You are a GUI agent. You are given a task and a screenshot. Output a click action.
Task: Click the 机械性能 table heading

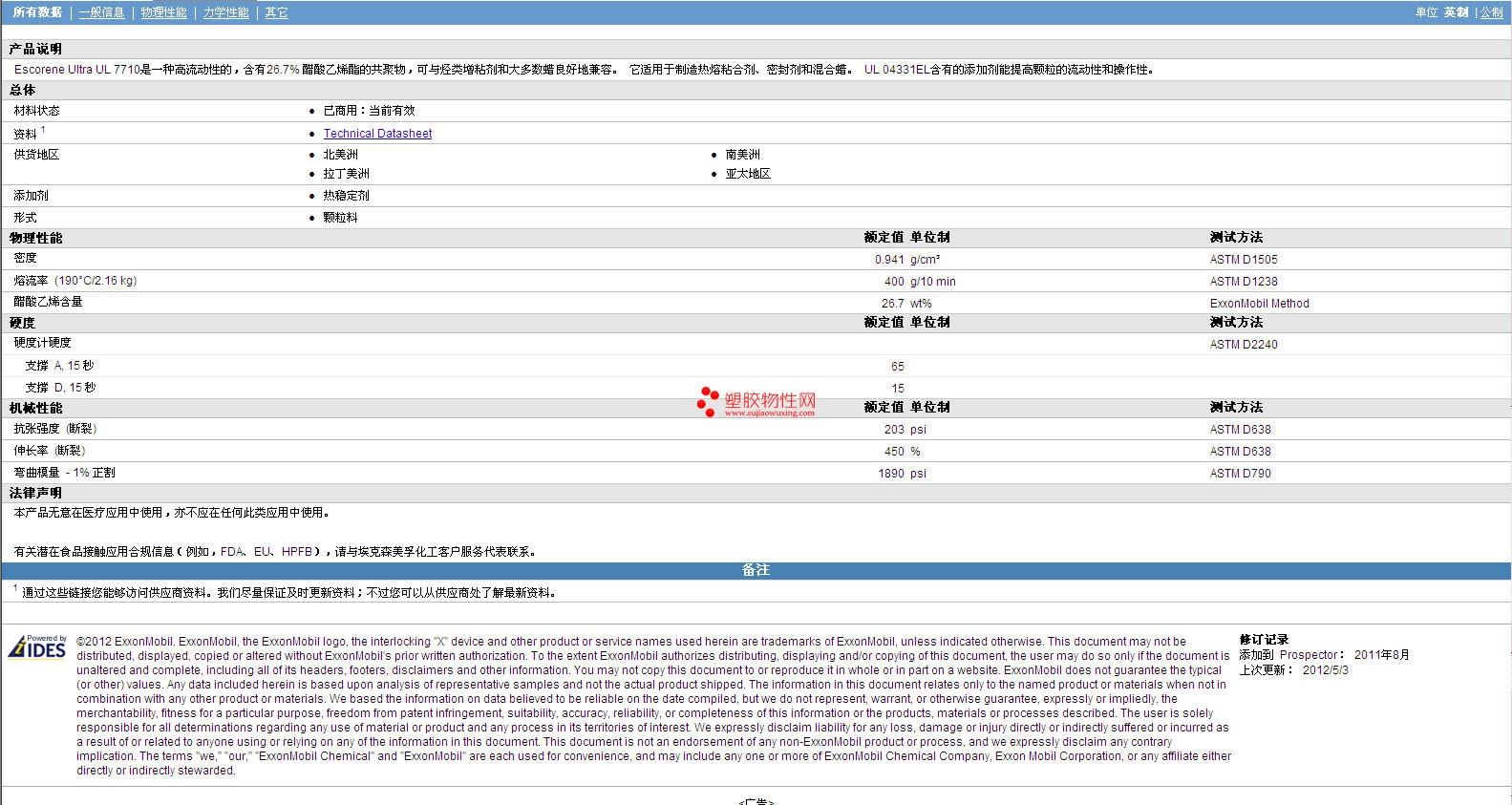[35, 408]
